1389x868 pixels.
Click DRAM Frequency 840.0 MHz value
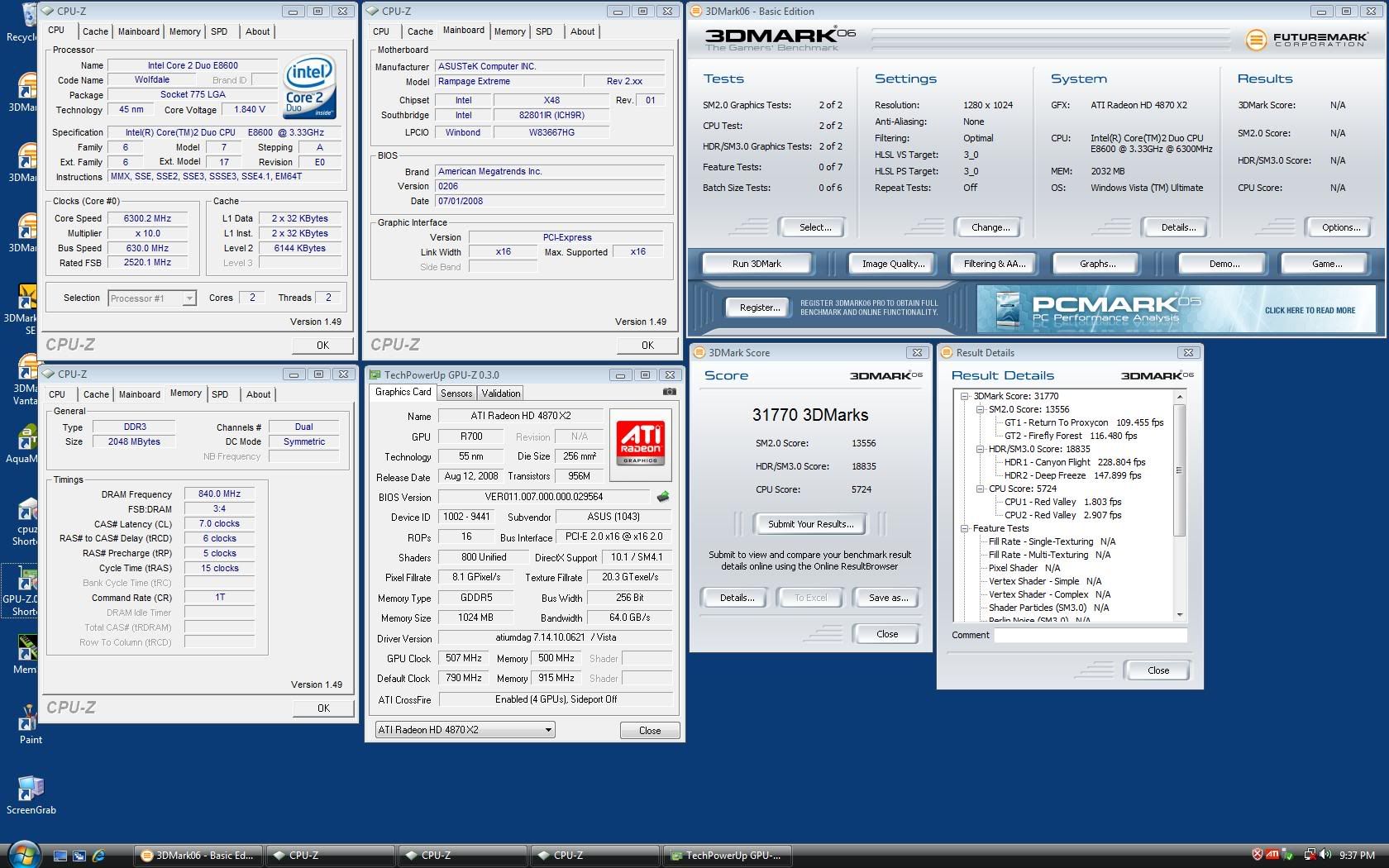[x=219, y=494]
